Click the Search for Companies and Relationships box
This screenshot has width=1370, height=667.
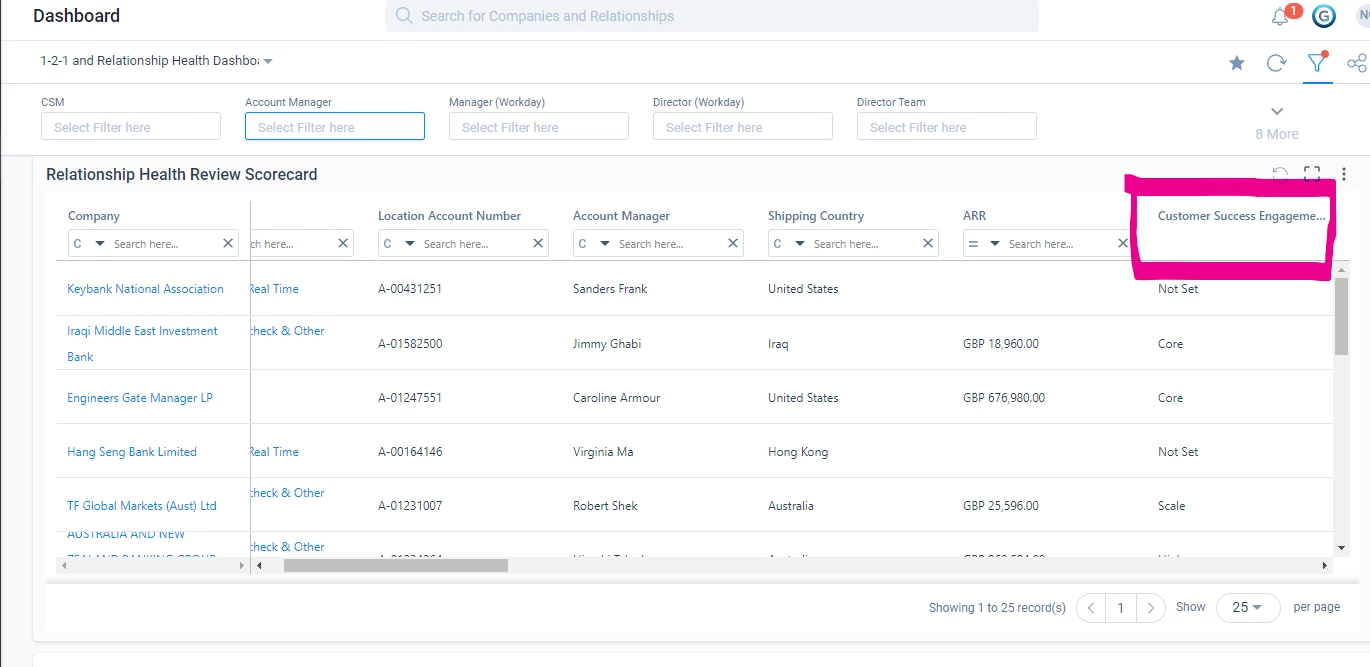(712, 16)
